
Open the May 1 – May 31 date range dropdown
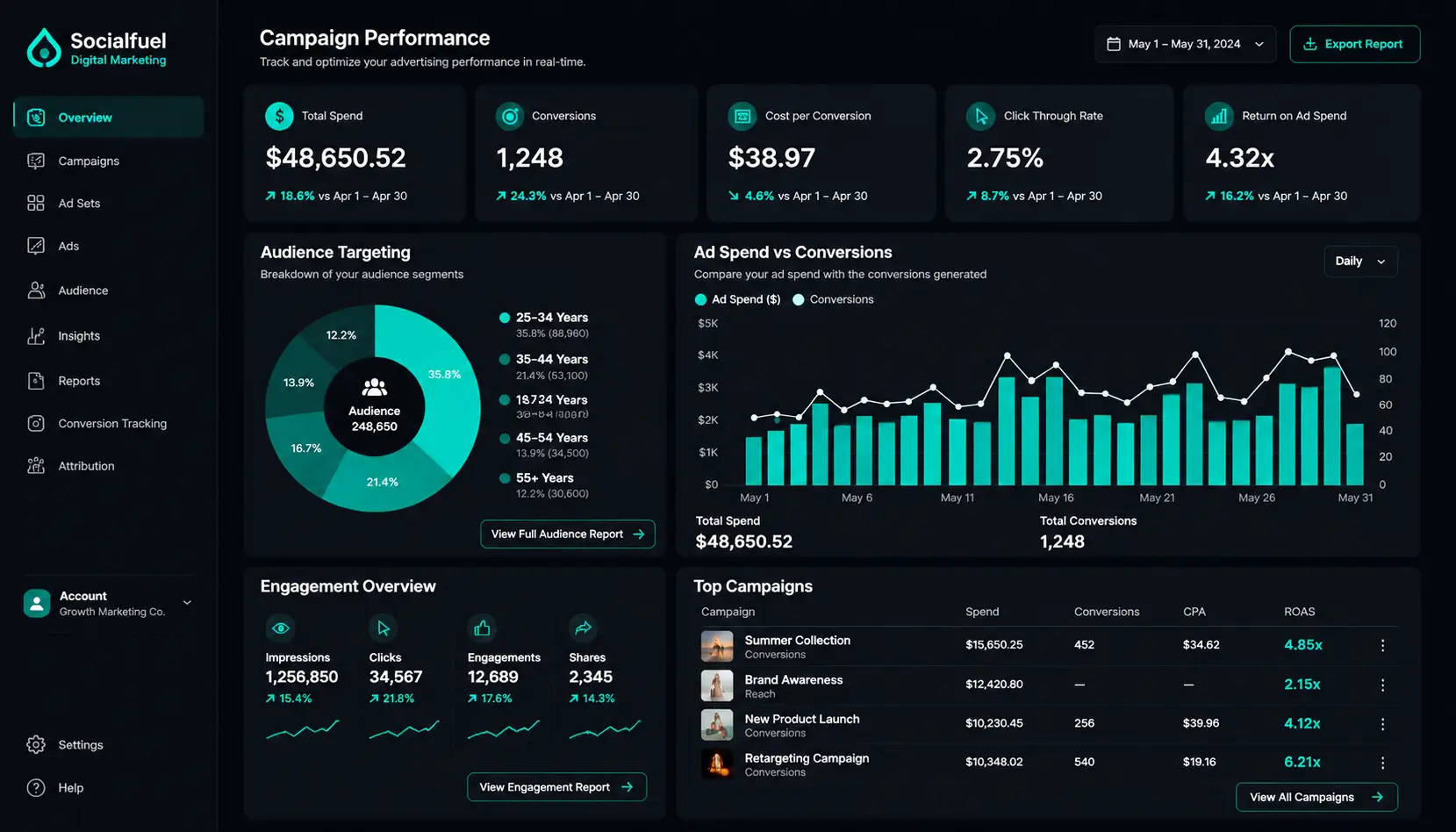(x=1185, y=44)
